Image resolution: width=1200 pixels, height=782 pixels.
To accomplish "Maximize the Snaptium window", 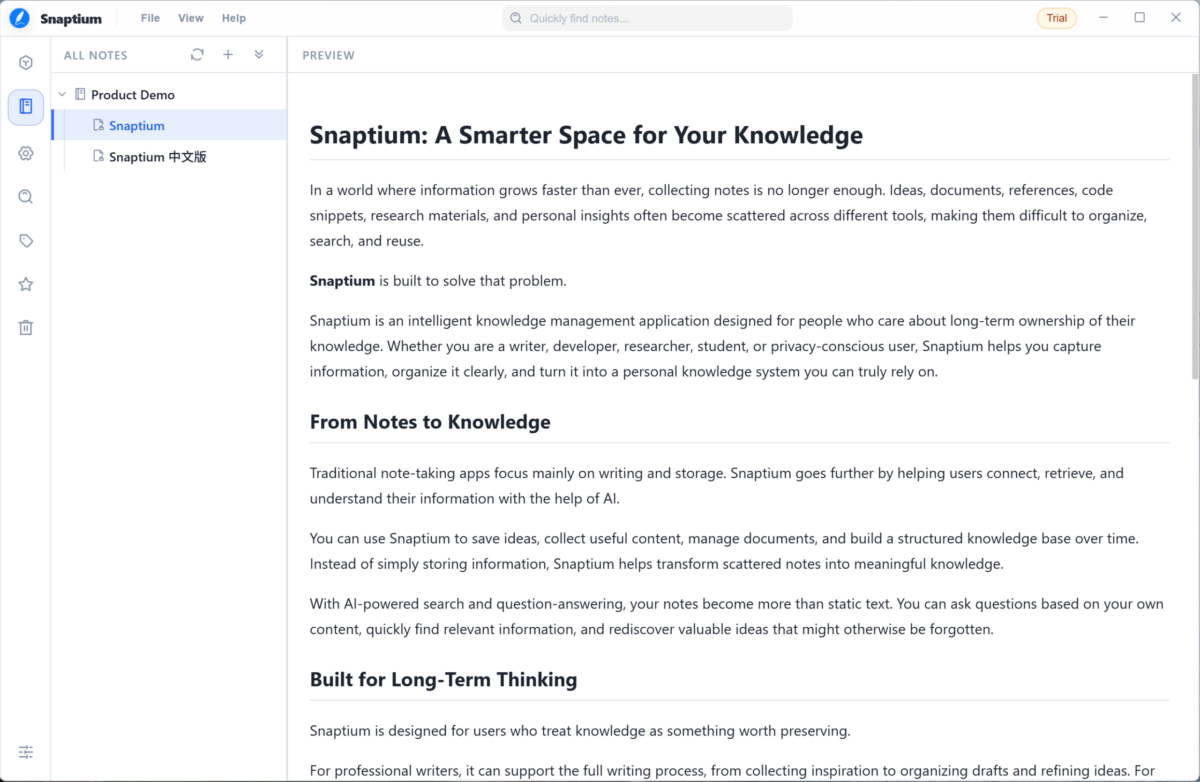I will [x=1140, y=18].
